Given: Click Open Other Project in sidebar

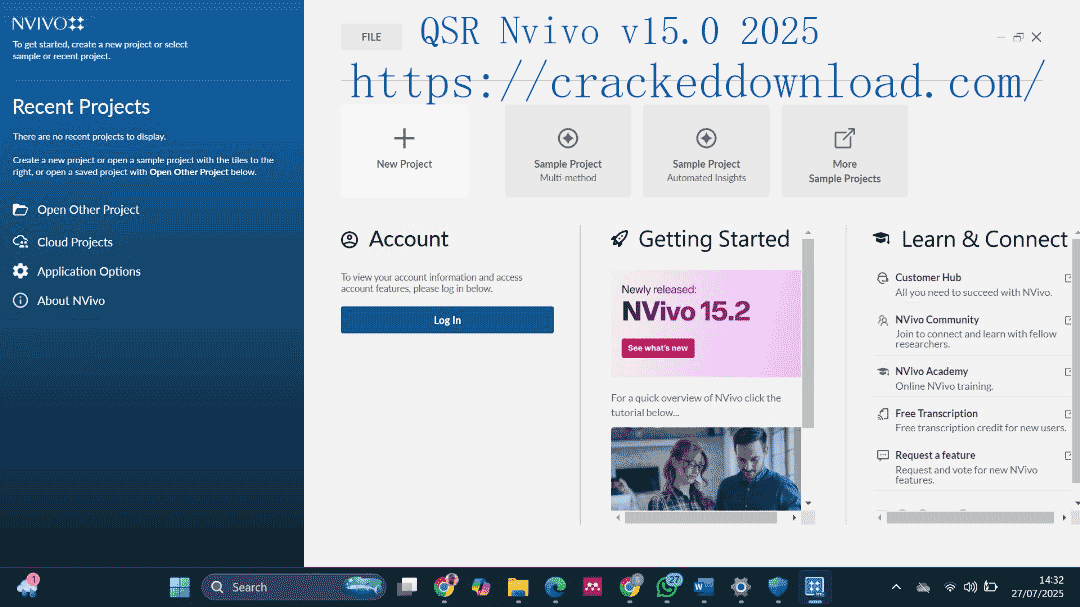Looking at the screenshot, I should coord(88,209).
